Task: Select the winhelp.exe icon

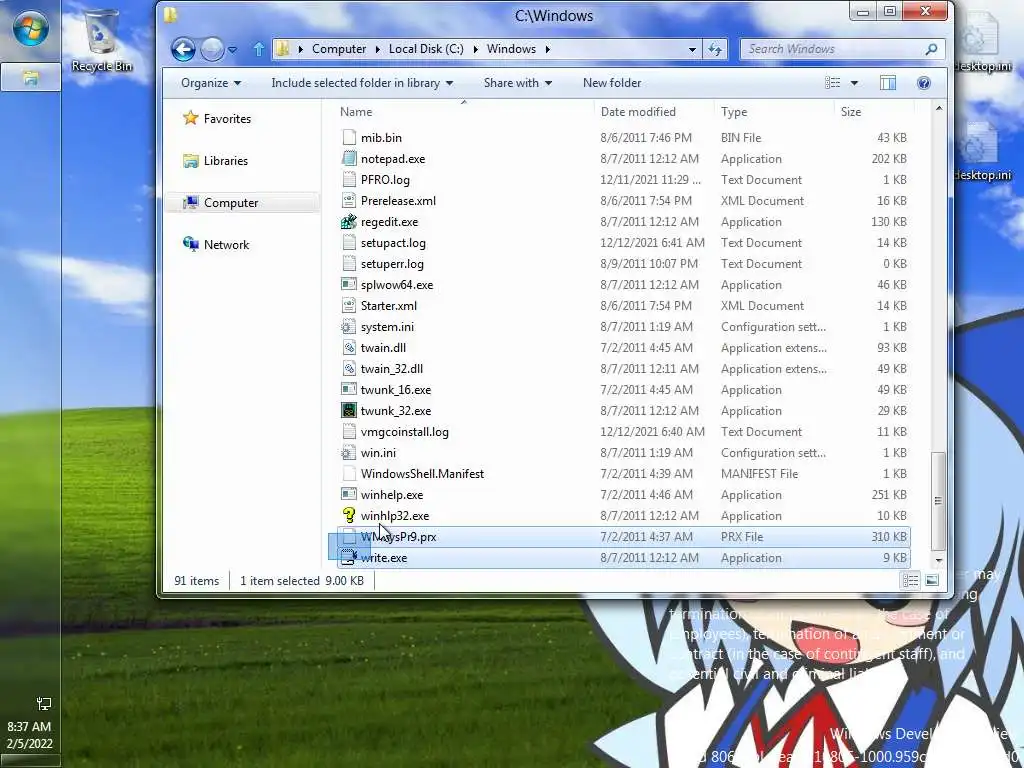Action: tap(349, 494)
